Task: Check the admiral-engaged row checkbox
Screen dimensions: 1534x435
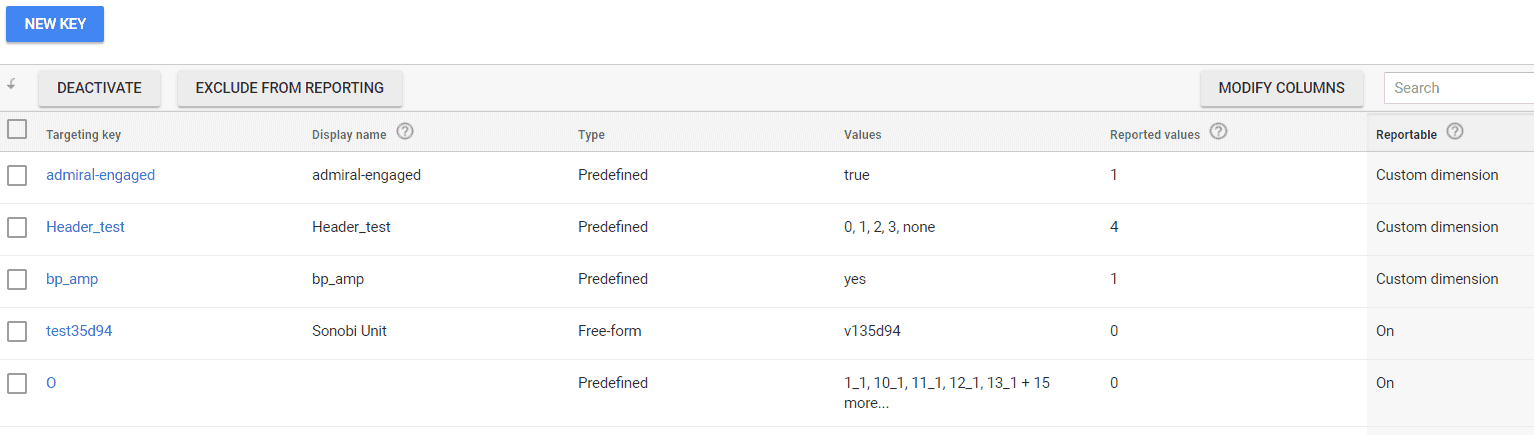Action: (17, 175)
